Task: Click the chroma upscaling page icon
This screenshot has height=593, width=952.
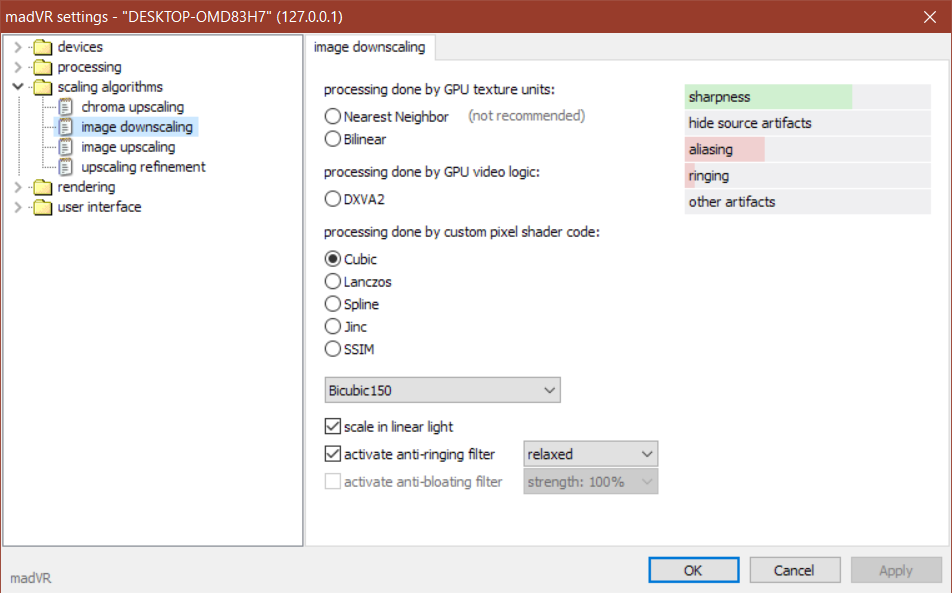Action: (66, 107)
